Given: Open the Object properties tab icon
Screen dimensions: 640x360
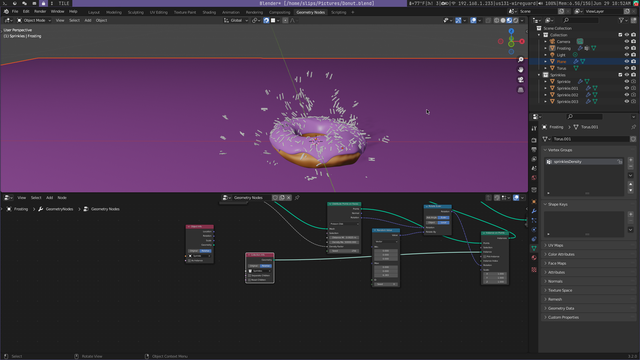Looking at the screenshot, I should (x=534, y=202).
